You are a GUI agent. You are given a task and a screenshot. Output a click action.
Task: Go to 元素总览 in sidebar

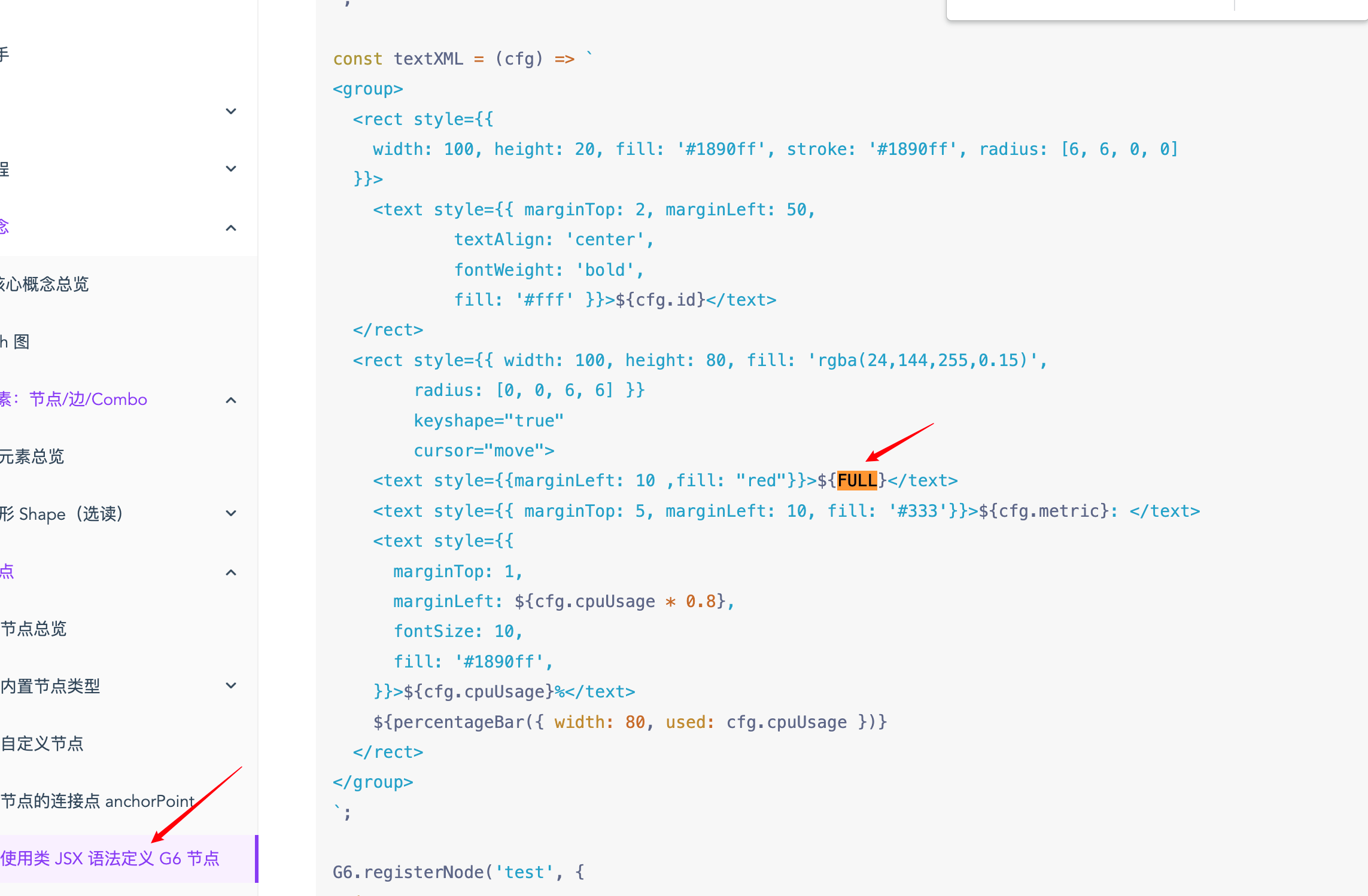[x=32, y=456]
